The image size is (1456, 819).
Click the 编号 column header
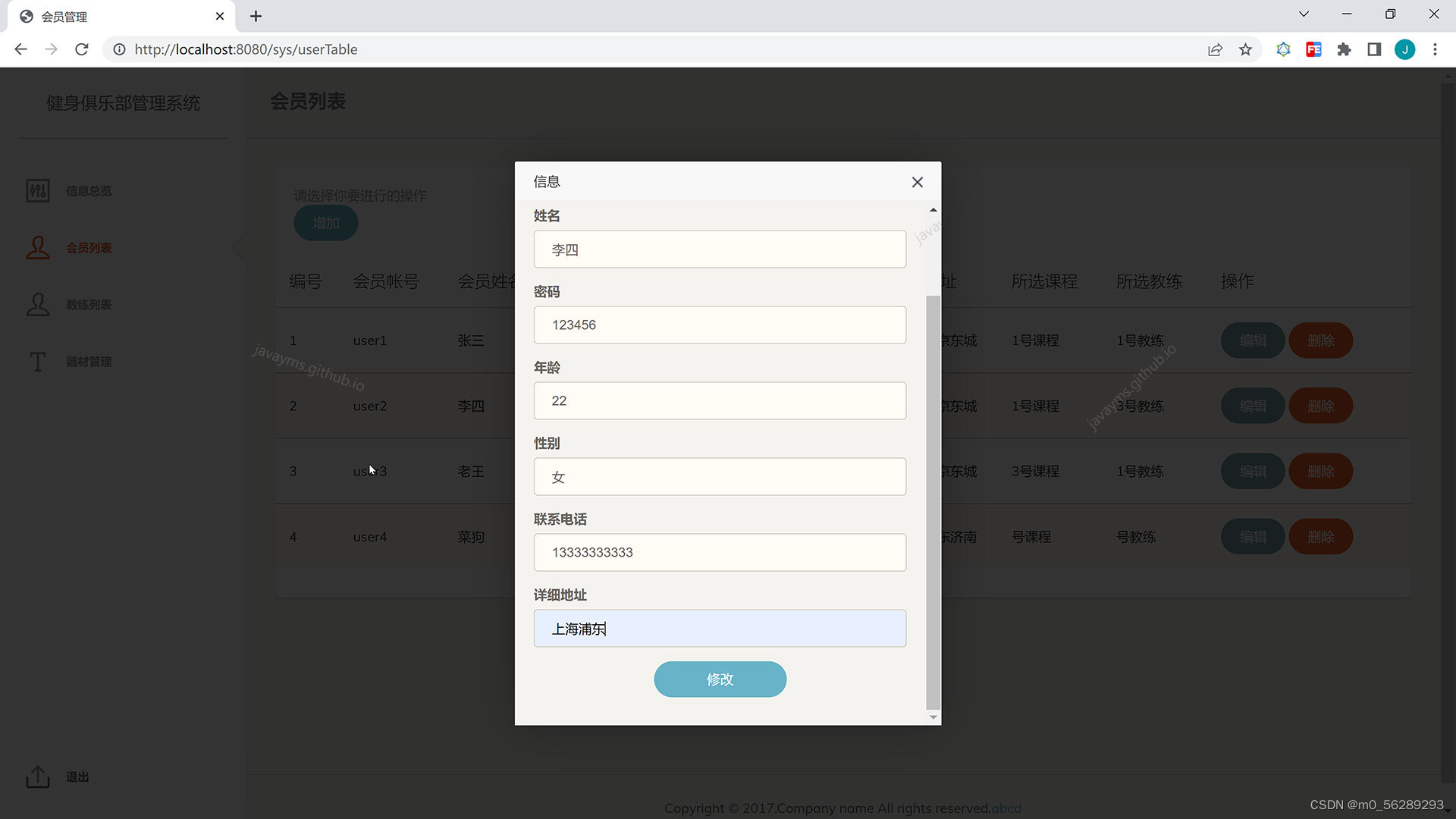click(306, 281)
